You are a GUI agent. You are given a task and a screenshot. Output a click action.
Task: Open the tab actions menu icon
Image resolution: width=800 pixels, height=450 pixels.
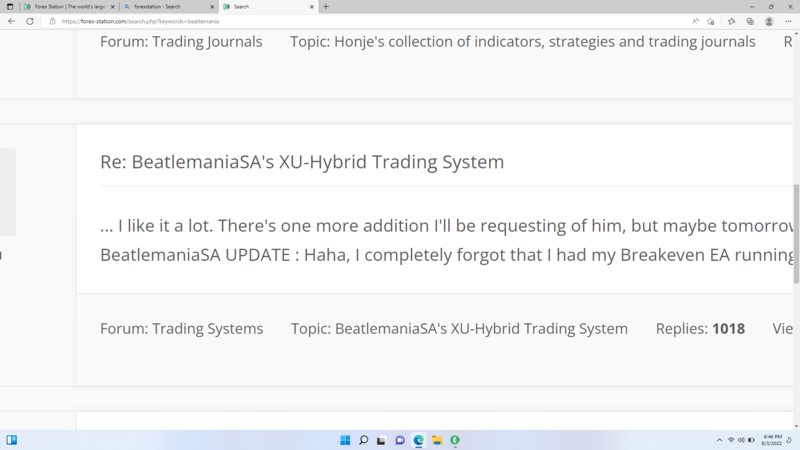(10, 7)
